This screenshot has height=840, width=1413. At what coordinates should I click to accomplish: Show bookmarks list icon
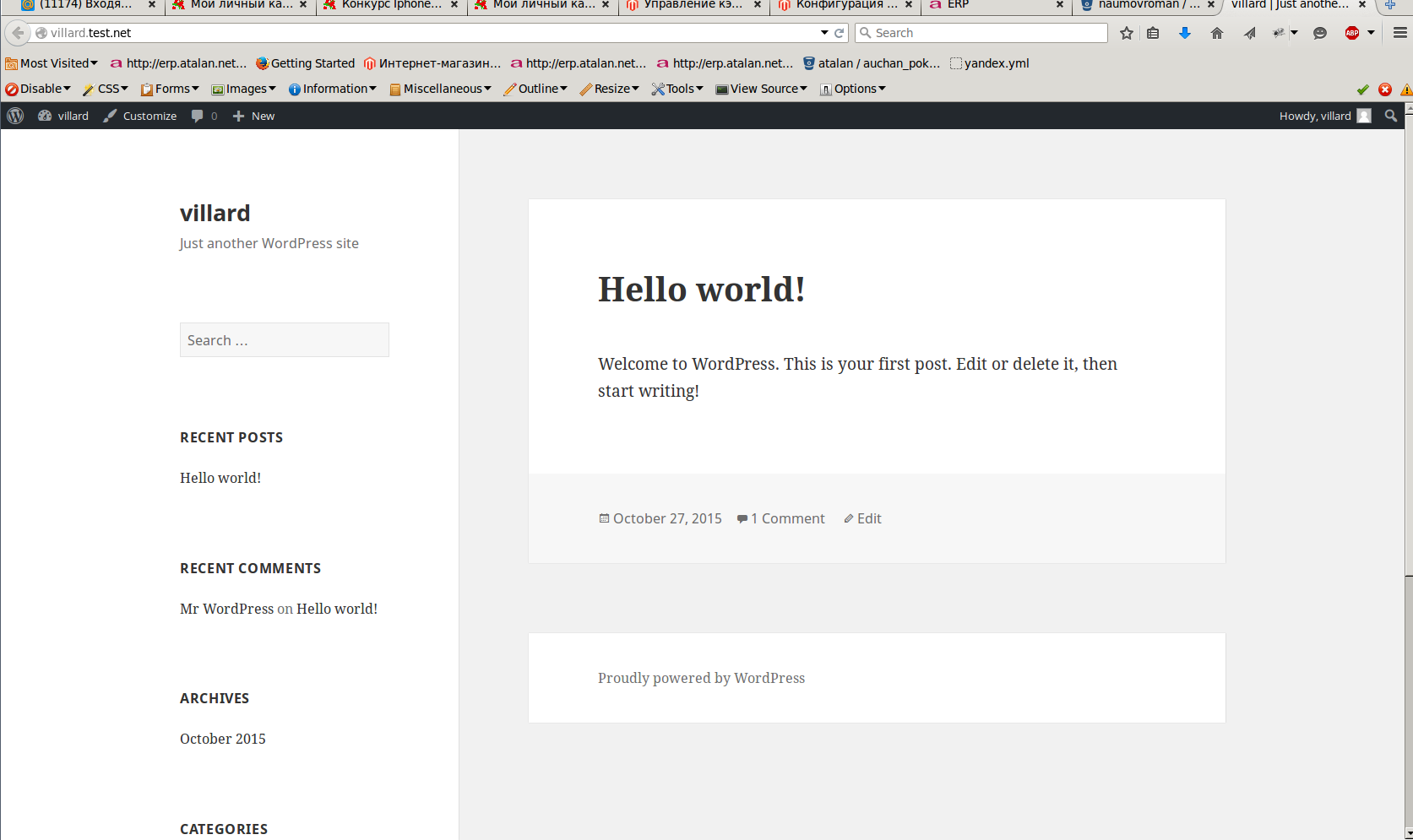[x=1153, y=33]
